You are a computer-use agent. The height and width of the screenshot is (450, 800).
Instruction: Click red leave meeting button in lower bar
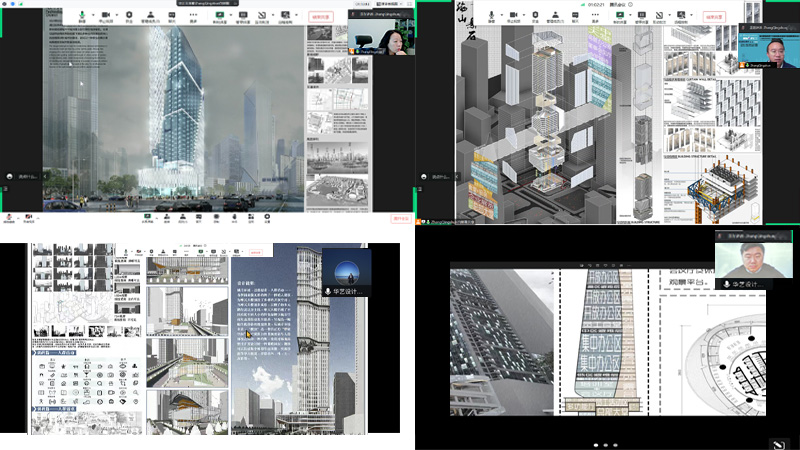click(401, 218)
